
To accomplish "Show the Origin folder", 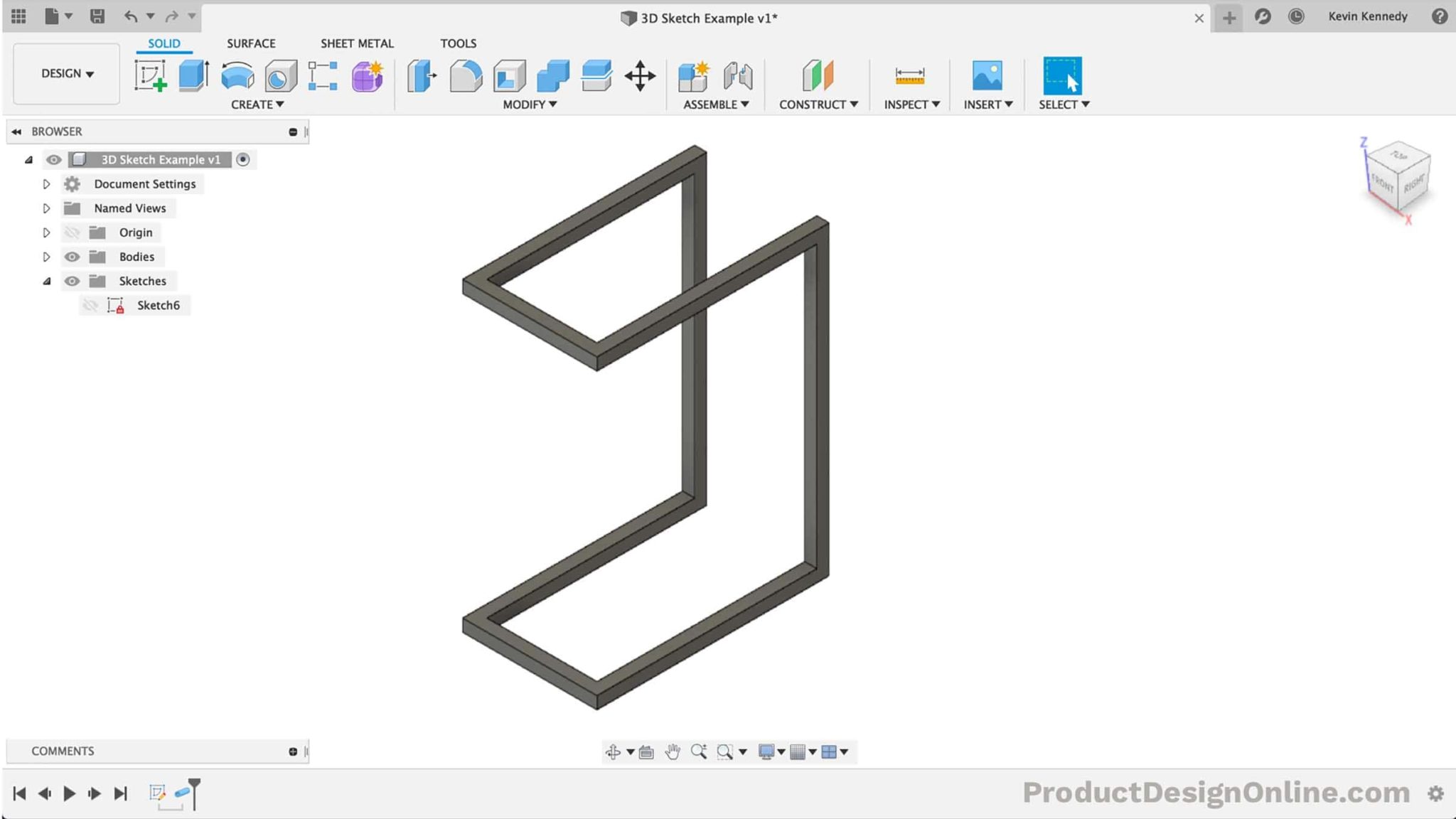I will click(71, 232).
